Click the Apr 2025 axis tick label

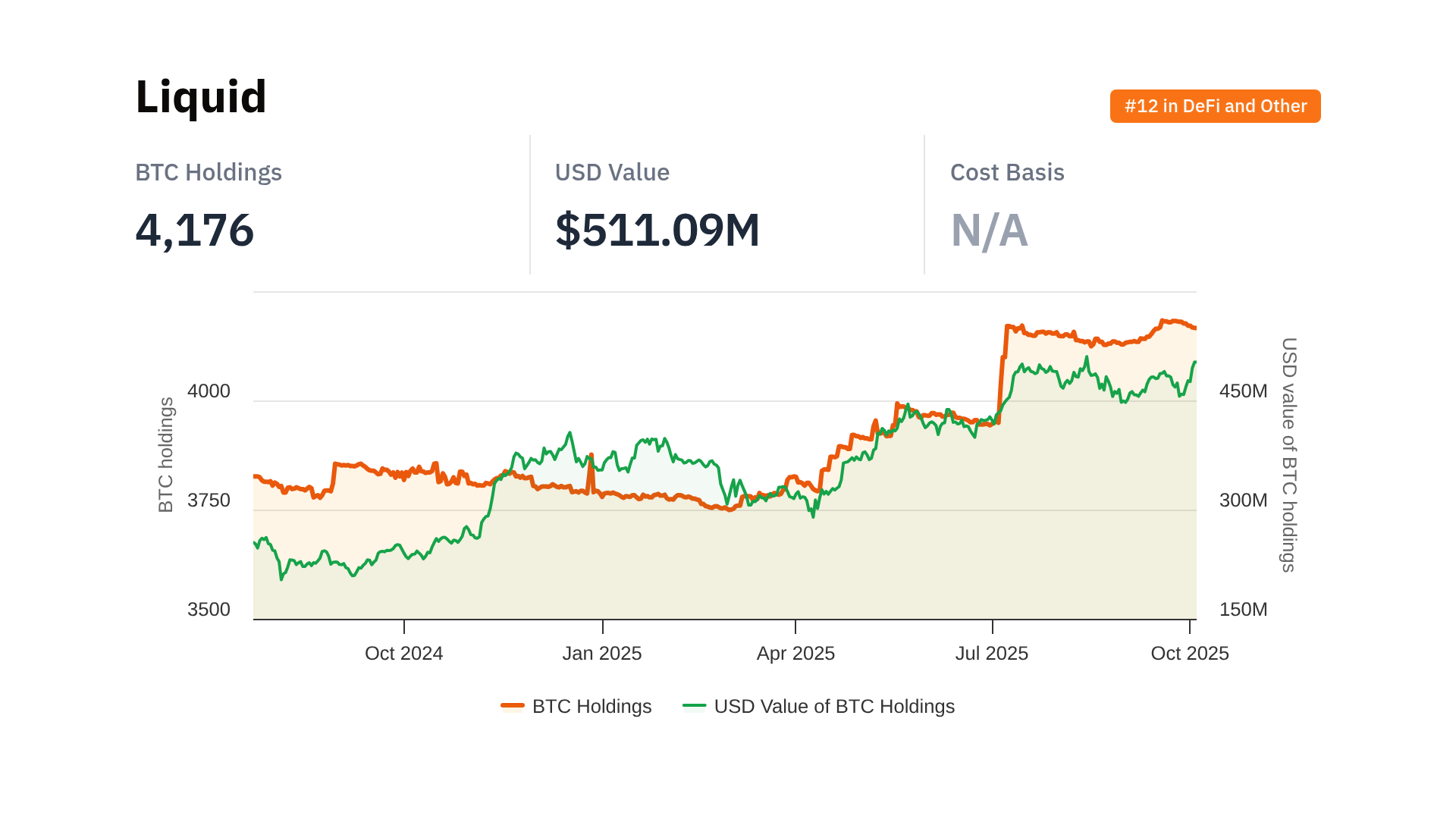coord(795,653)
